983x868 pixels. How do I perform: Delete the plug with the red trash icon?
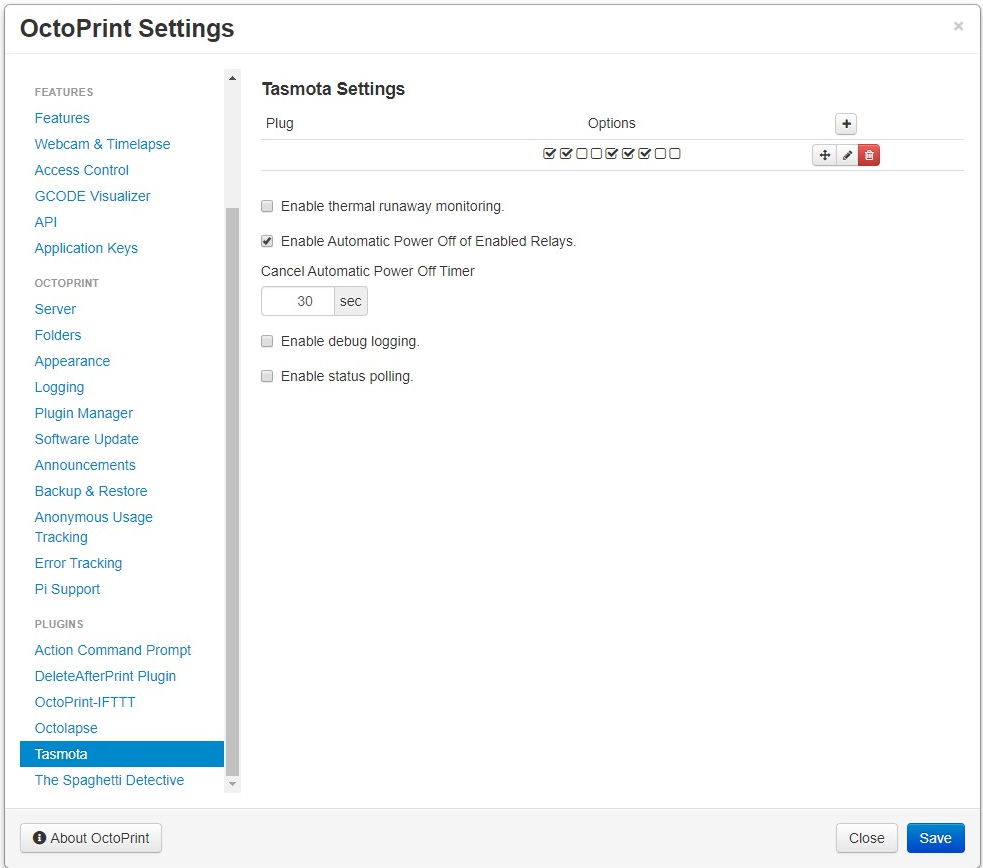pyautogui.click(x=869, y=155)
